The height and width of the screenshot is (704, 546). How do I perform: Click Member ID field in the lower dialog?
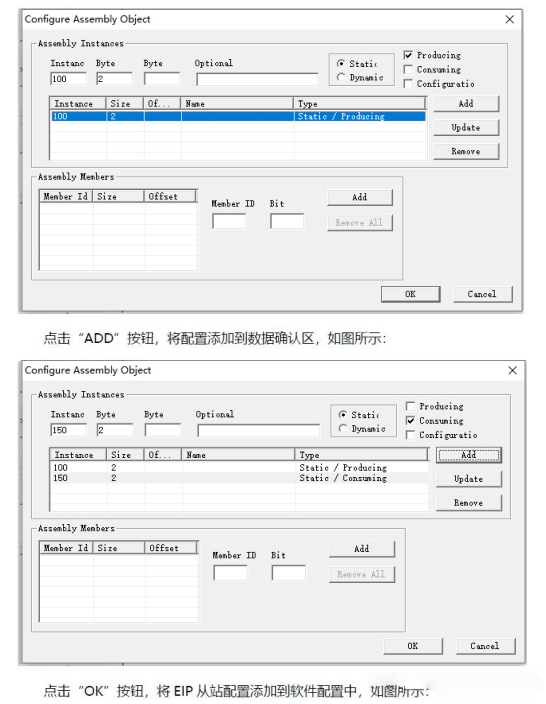[x=230, y=572]
